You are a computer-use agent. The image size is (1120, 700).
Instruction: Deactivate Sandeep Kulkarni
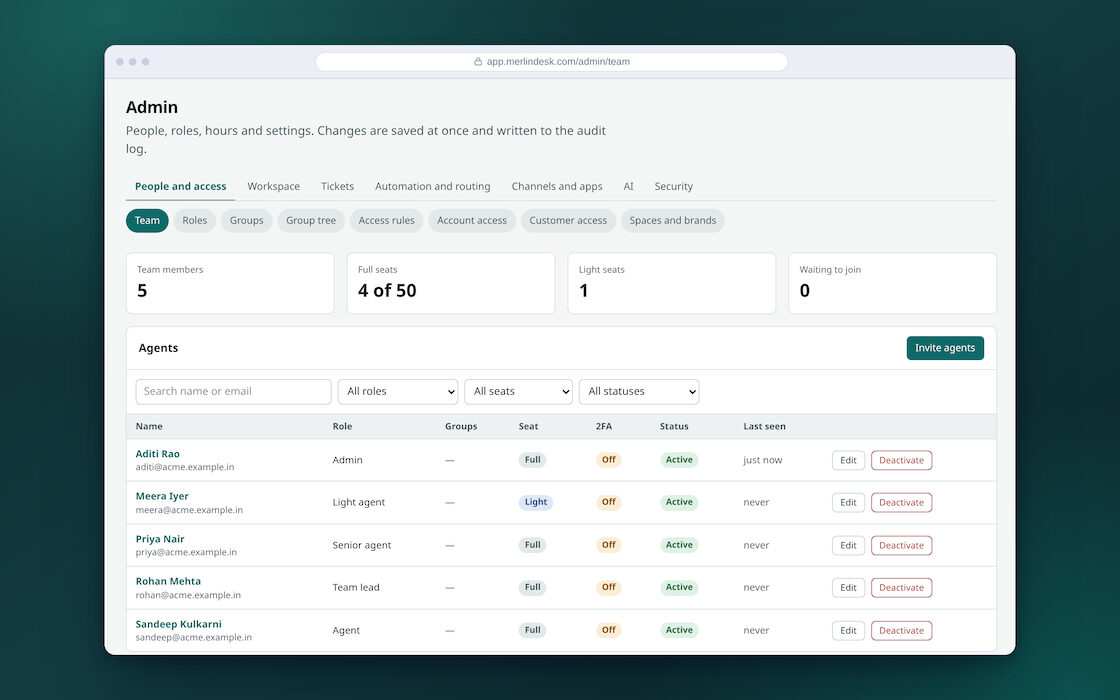[901, 630]
